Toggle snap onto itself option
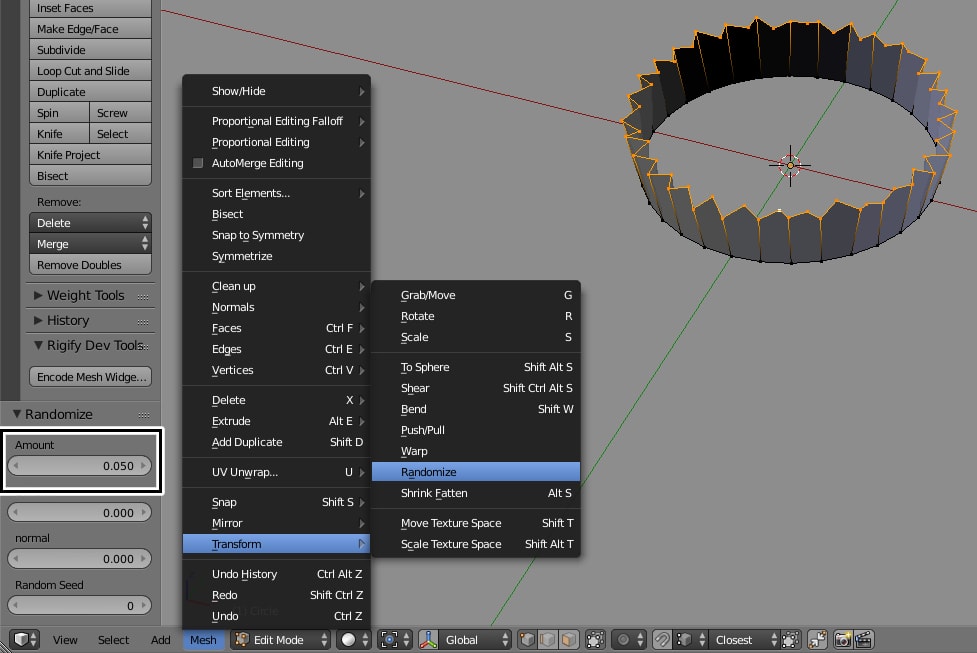Viewport: 977px width, 653px height. tap(789, 639)
